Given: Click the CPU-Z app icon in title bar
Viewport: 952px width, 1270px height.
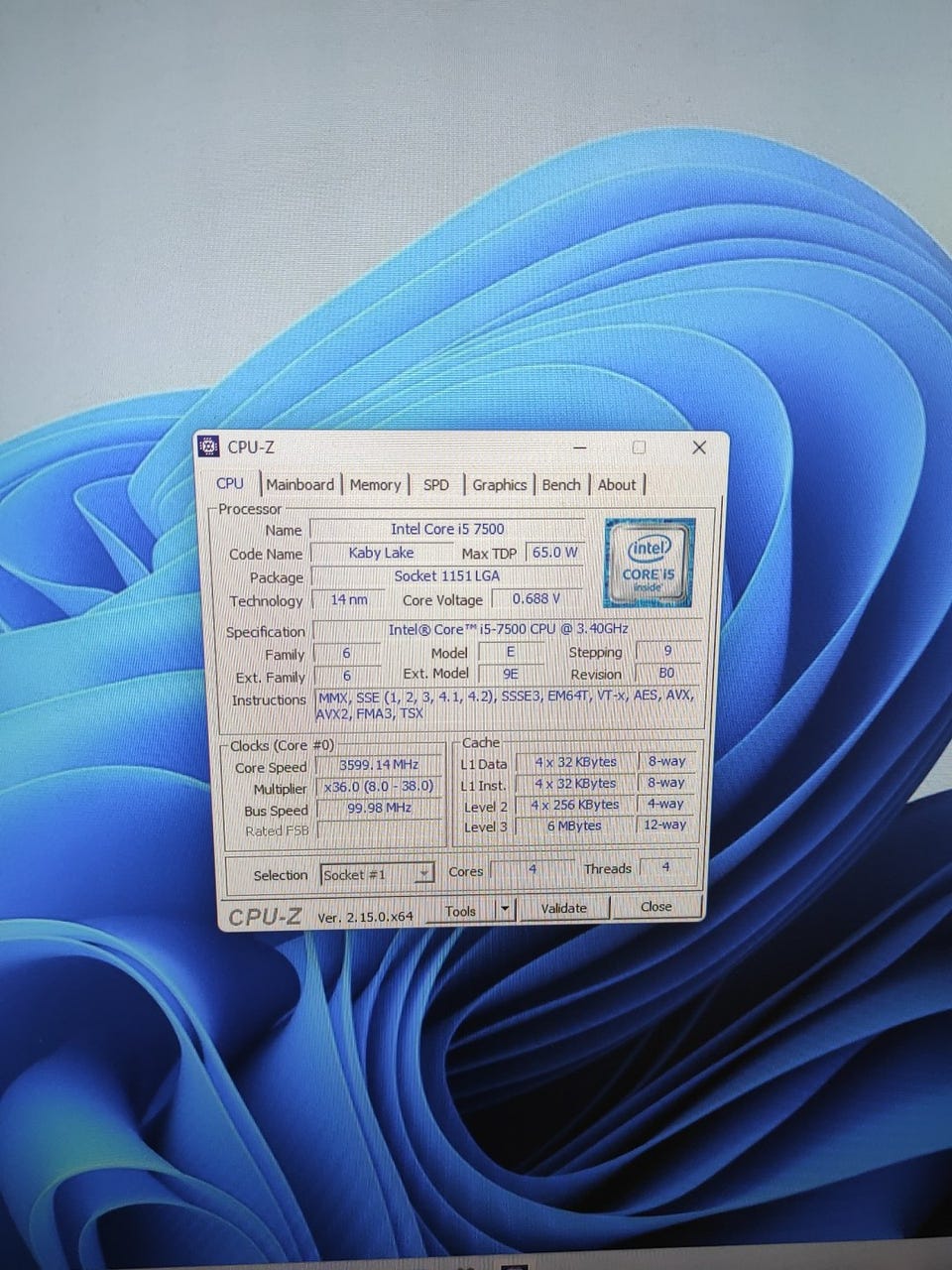Looking at the screenshot, I should (x=209, y=446).
